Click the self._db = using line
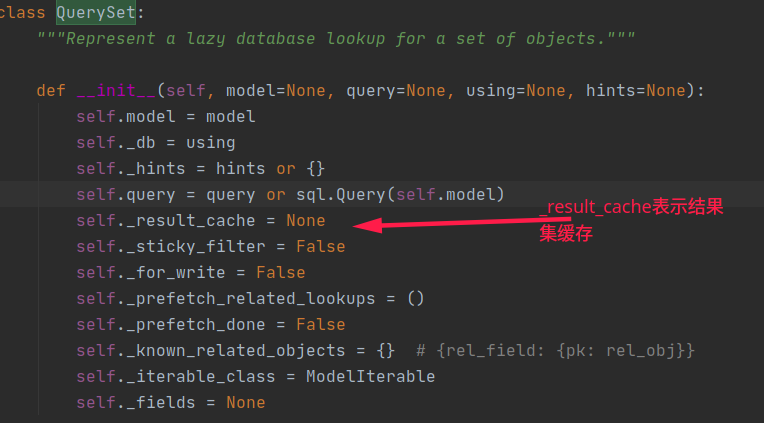This screenshot has height=423, width=764. [x=155, y=142]
